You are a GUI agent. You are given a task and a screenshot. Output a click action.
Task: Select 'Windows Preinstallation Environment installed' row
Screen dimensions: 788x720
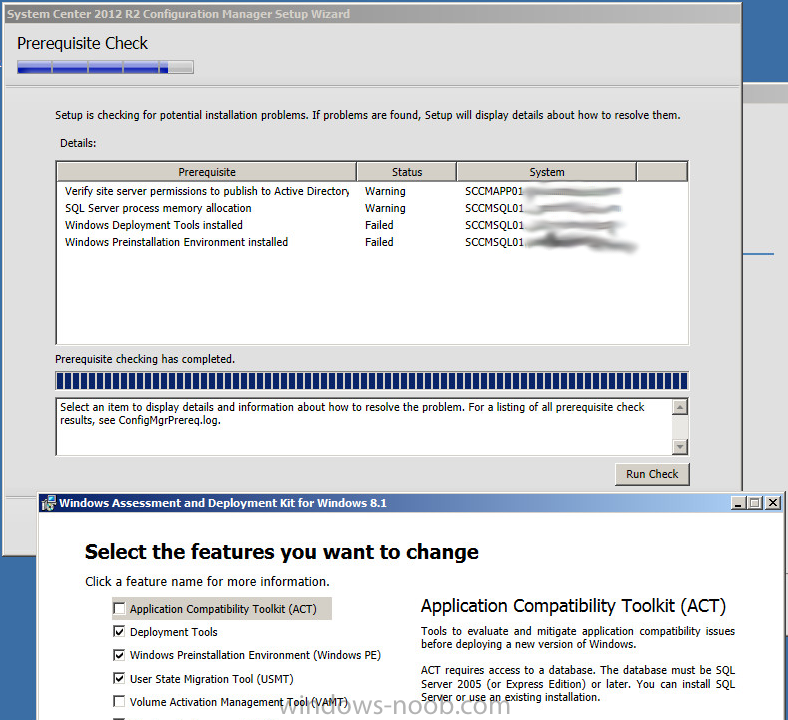[x=372, y=242]
